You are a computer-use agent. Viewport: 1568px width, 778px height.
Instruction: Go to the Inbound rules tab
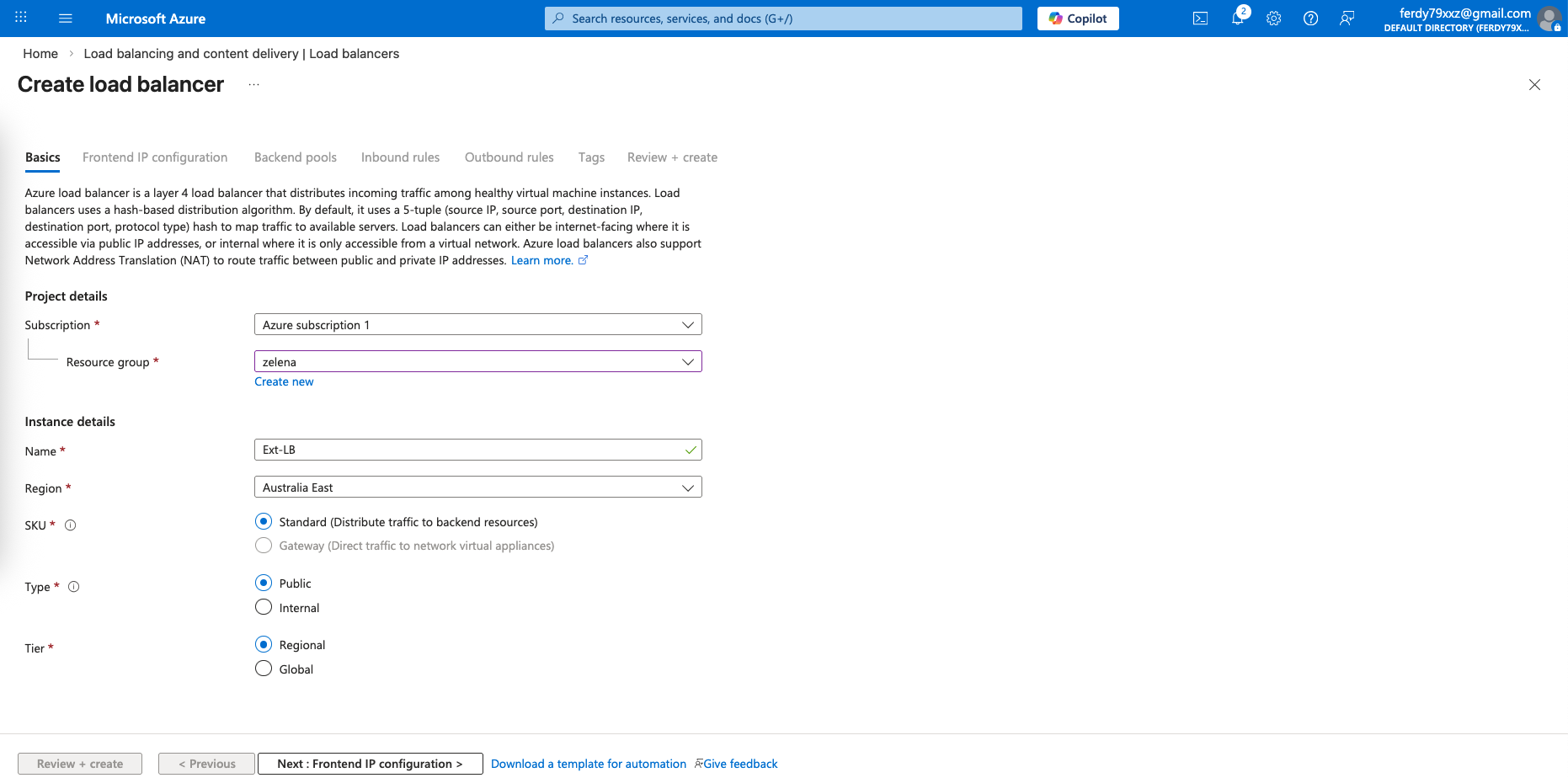click(x=400, y=157)
